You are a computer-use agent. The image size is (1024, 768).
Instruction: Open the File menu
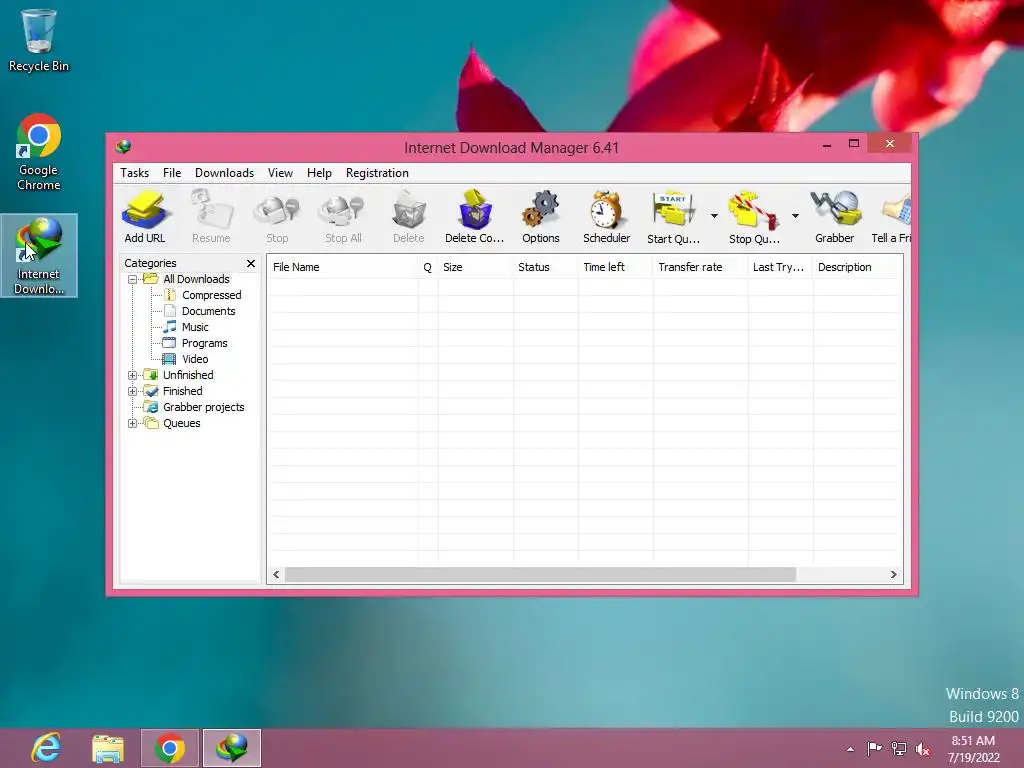click(172, 172)
